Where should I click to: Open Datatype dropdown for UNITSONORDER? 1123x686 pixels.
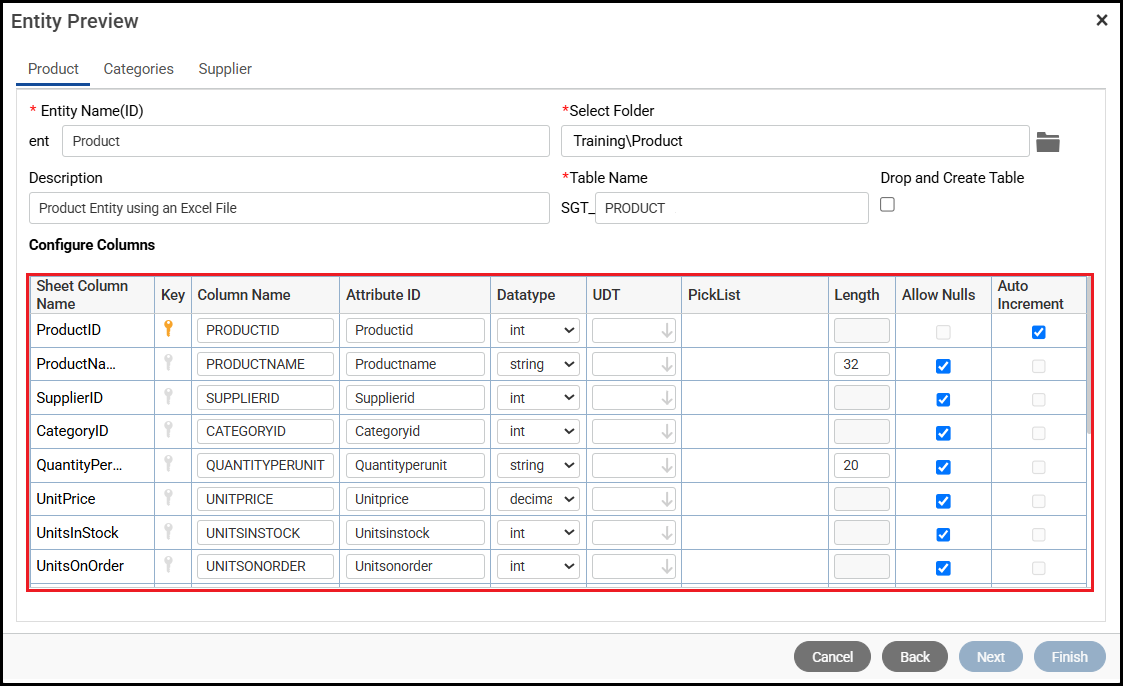539,566
